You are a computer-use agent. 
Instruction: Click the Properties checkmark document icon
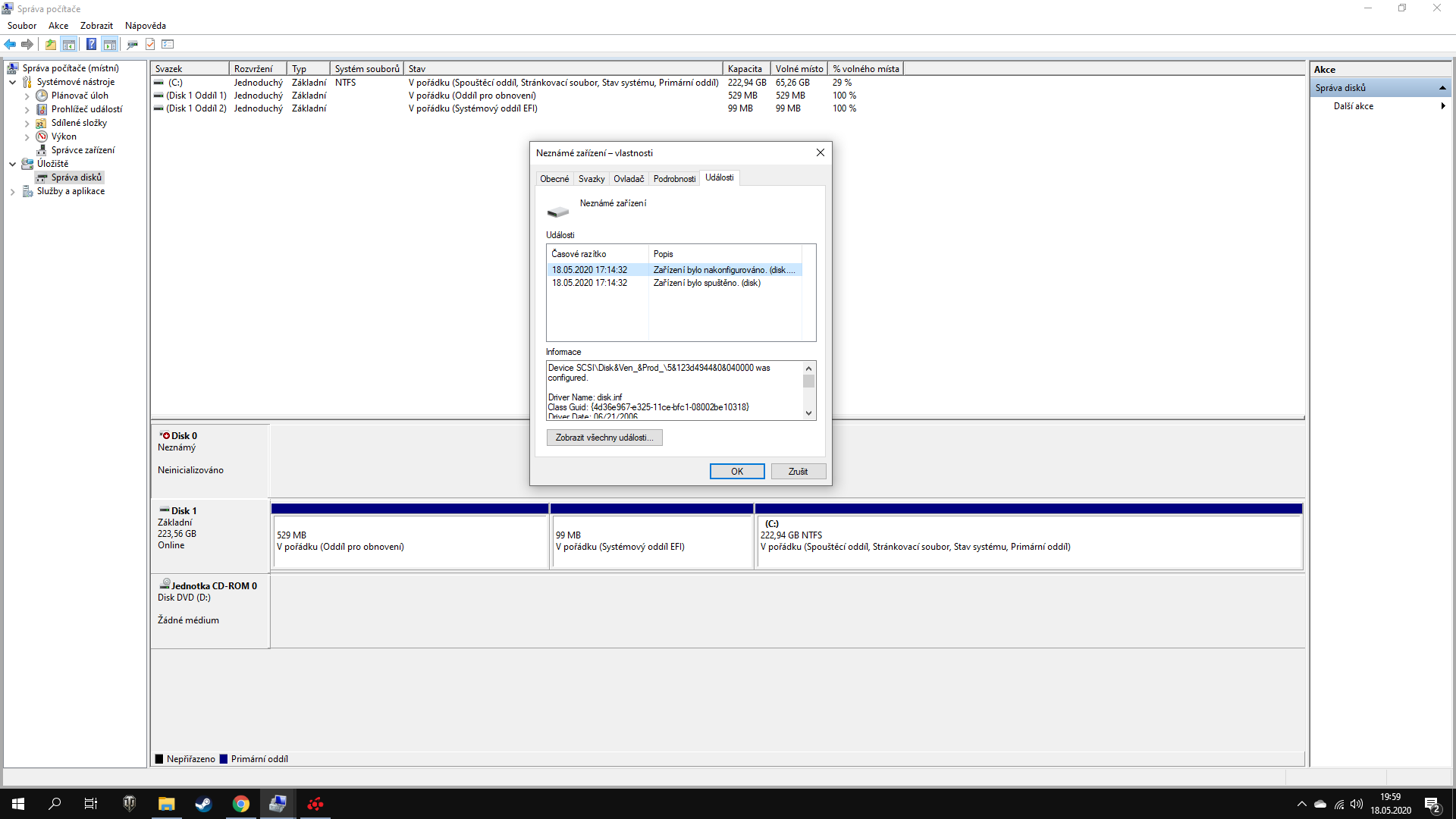[150, 45]
